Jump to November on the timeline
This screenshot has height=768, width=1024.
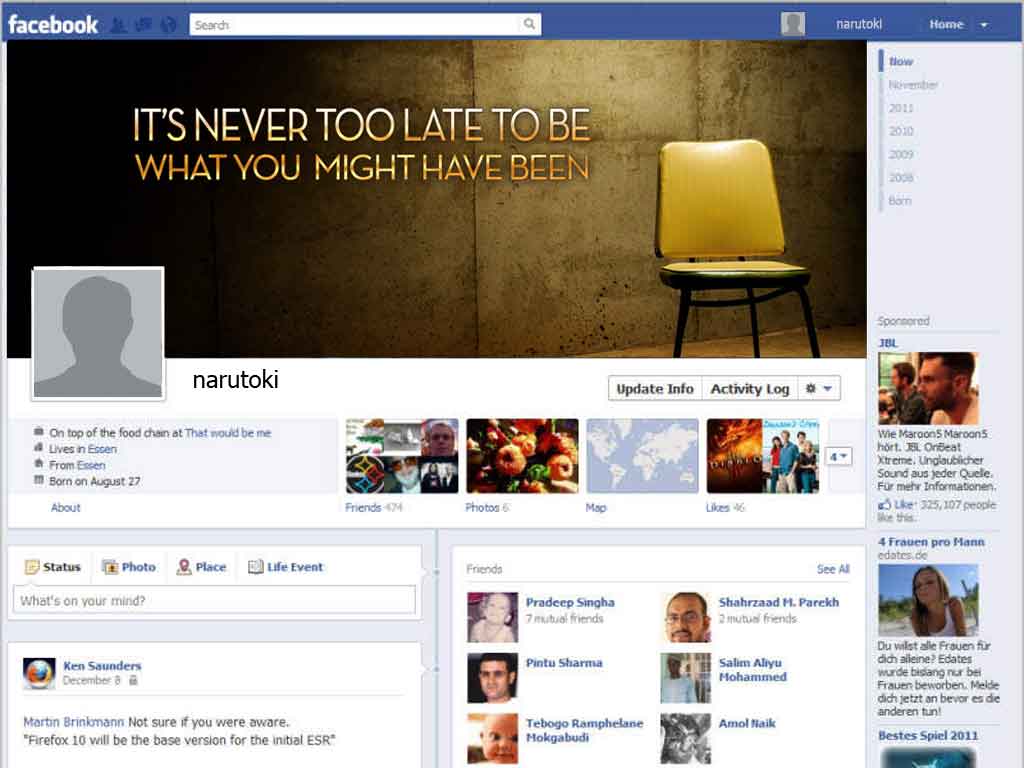click(x=913, y=85)
